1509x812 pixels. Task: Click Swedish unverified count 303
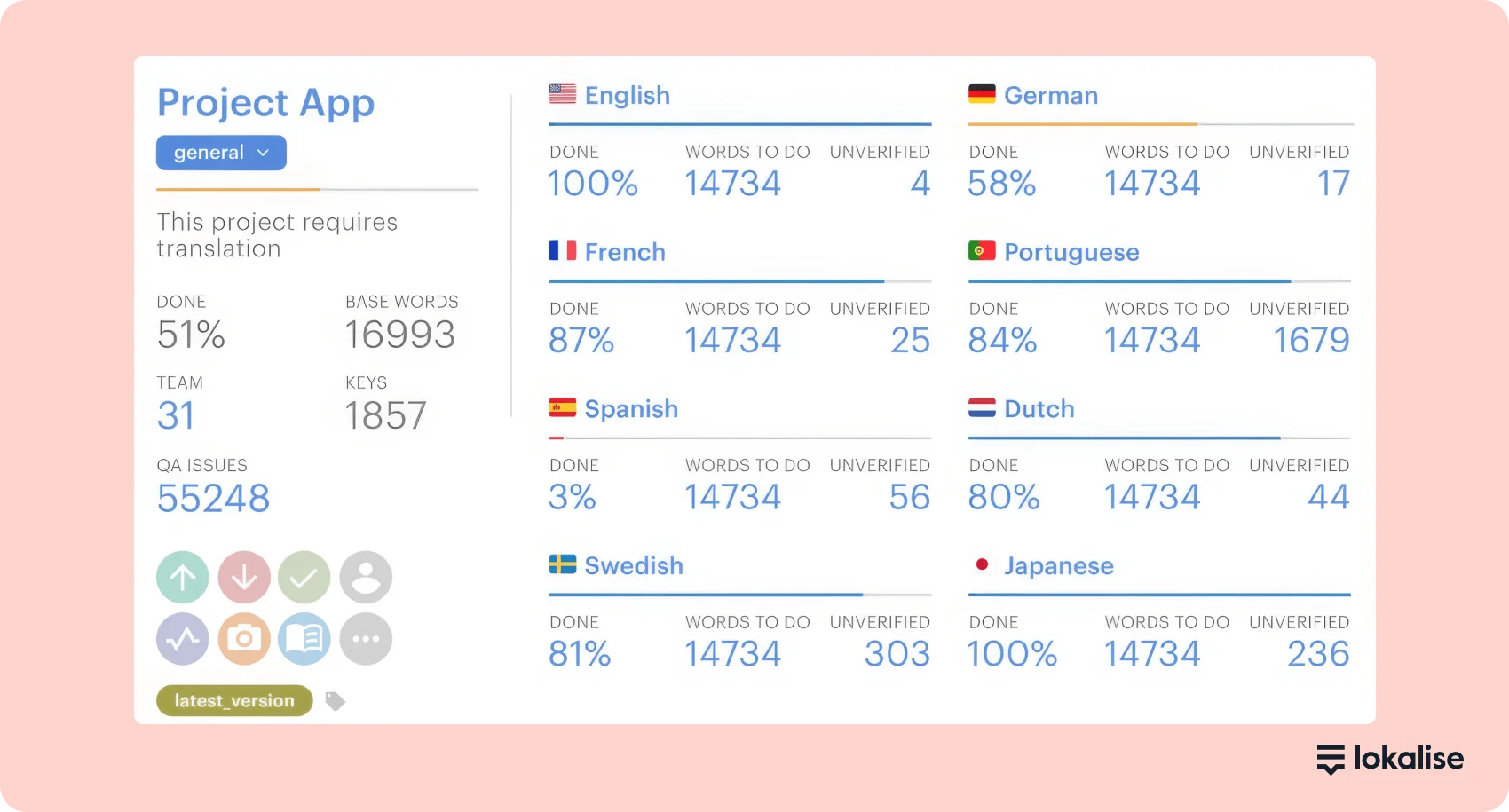point(897,654)
